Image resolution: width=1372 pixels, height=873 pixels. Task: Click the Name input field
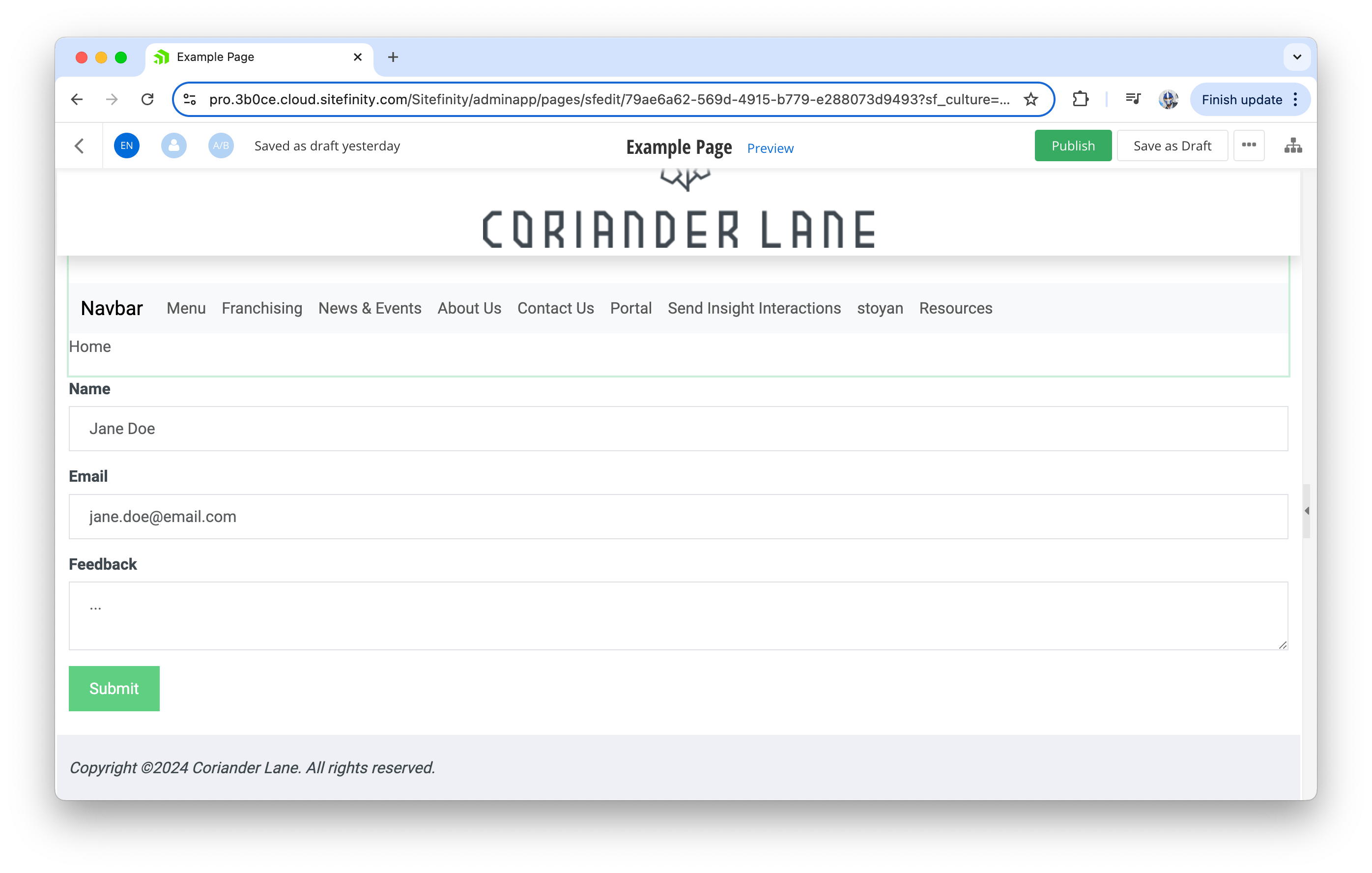point(678,429)
